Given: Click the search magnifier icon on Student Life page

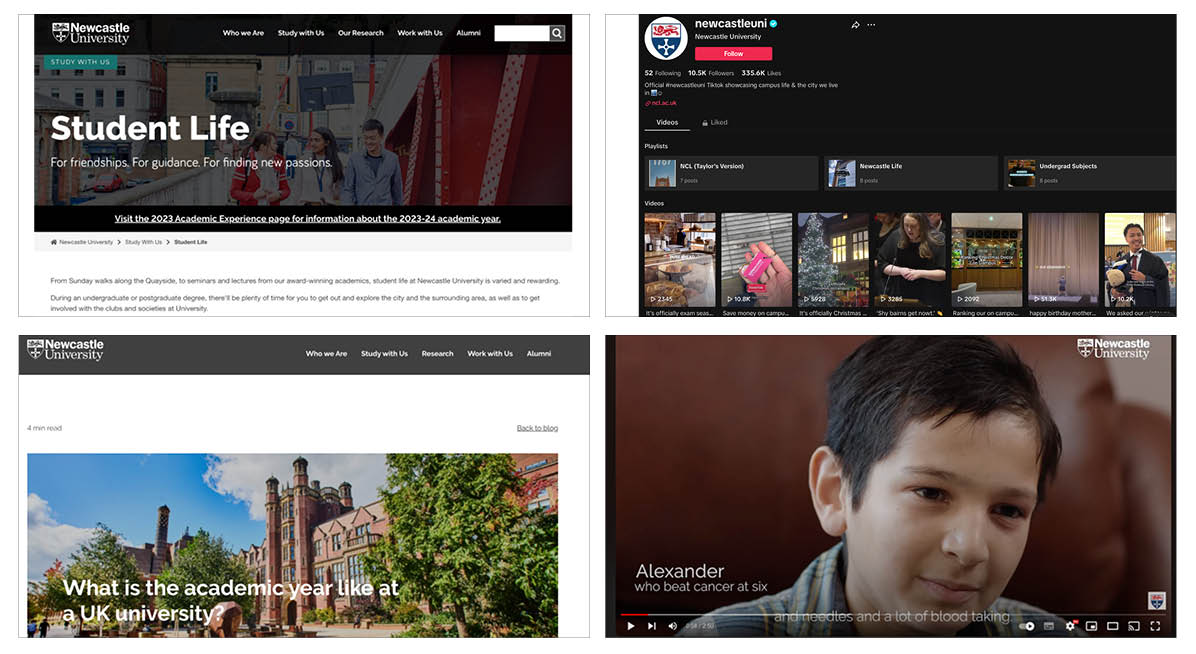Looking at the screenshot, I should 558,34.
